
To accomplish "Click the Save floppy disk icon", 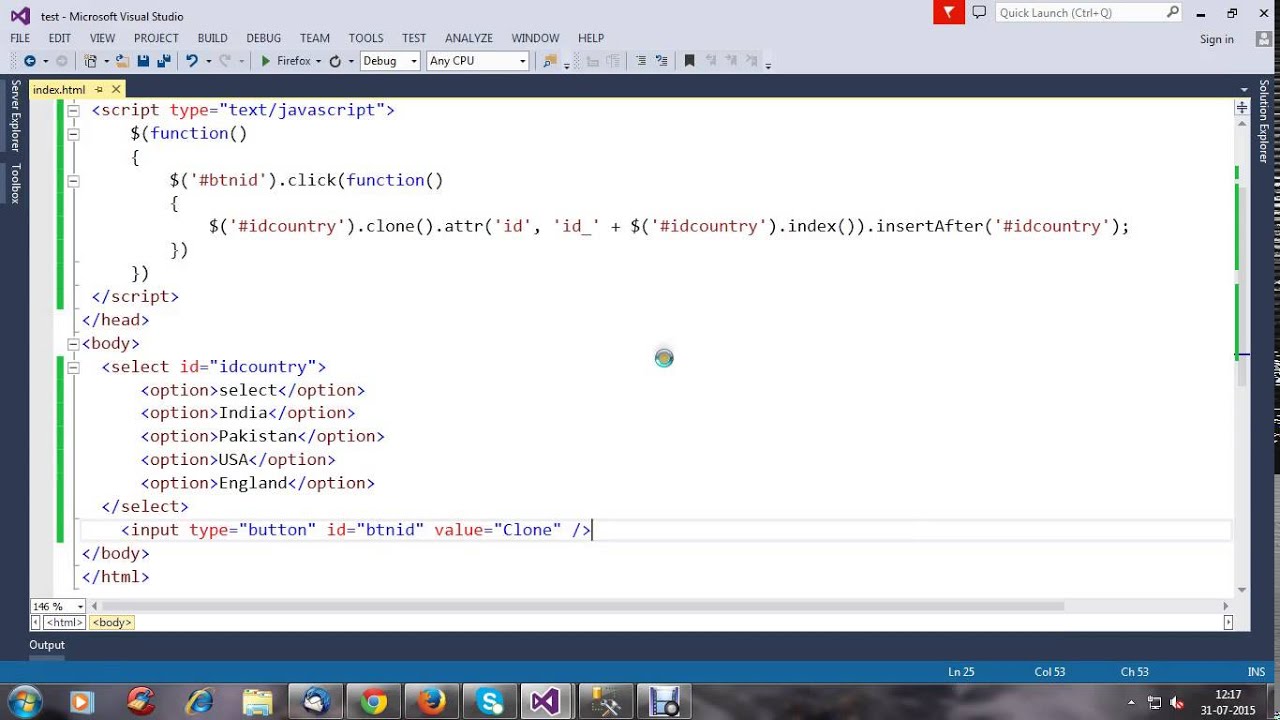I will pos(143,61).
